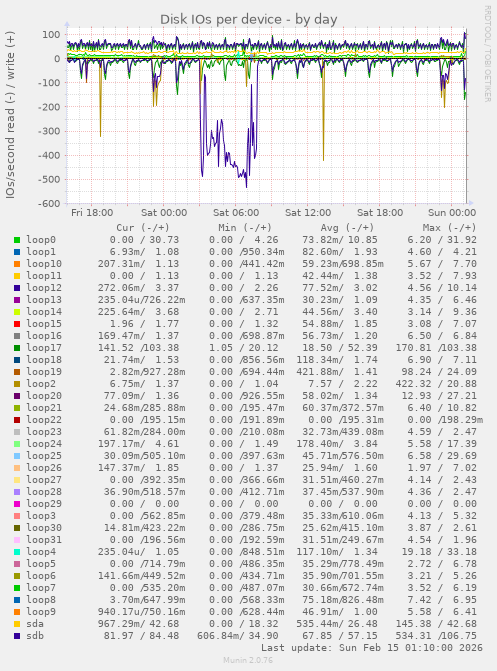This screenshot has height=671, width=497.
Task: Click loop17 current value 141.52 /103.38
Action: (138, 348)
